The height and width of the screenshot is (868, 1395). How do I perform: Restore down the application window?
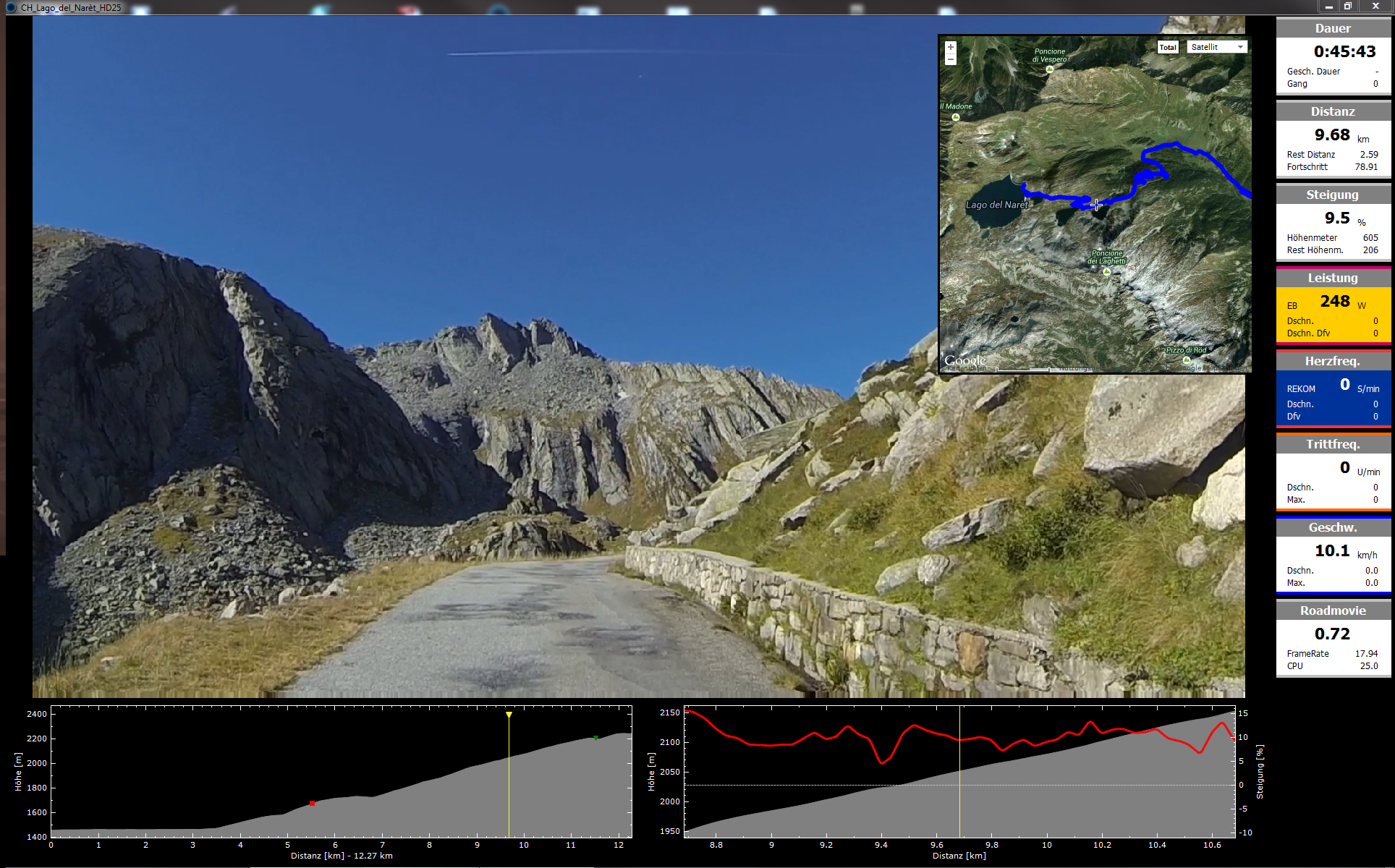pos(1348,7)
